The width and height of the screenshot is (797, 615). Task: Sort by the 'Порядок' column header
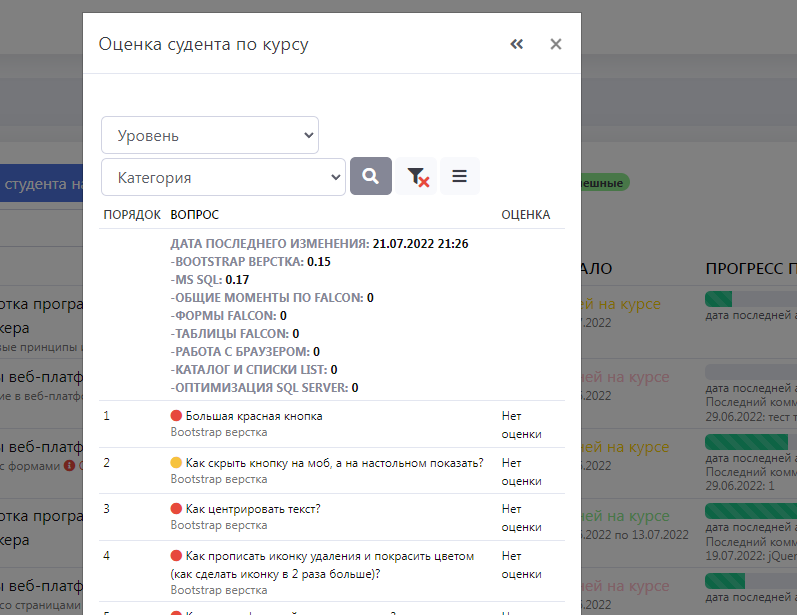[x=132, y=215]
